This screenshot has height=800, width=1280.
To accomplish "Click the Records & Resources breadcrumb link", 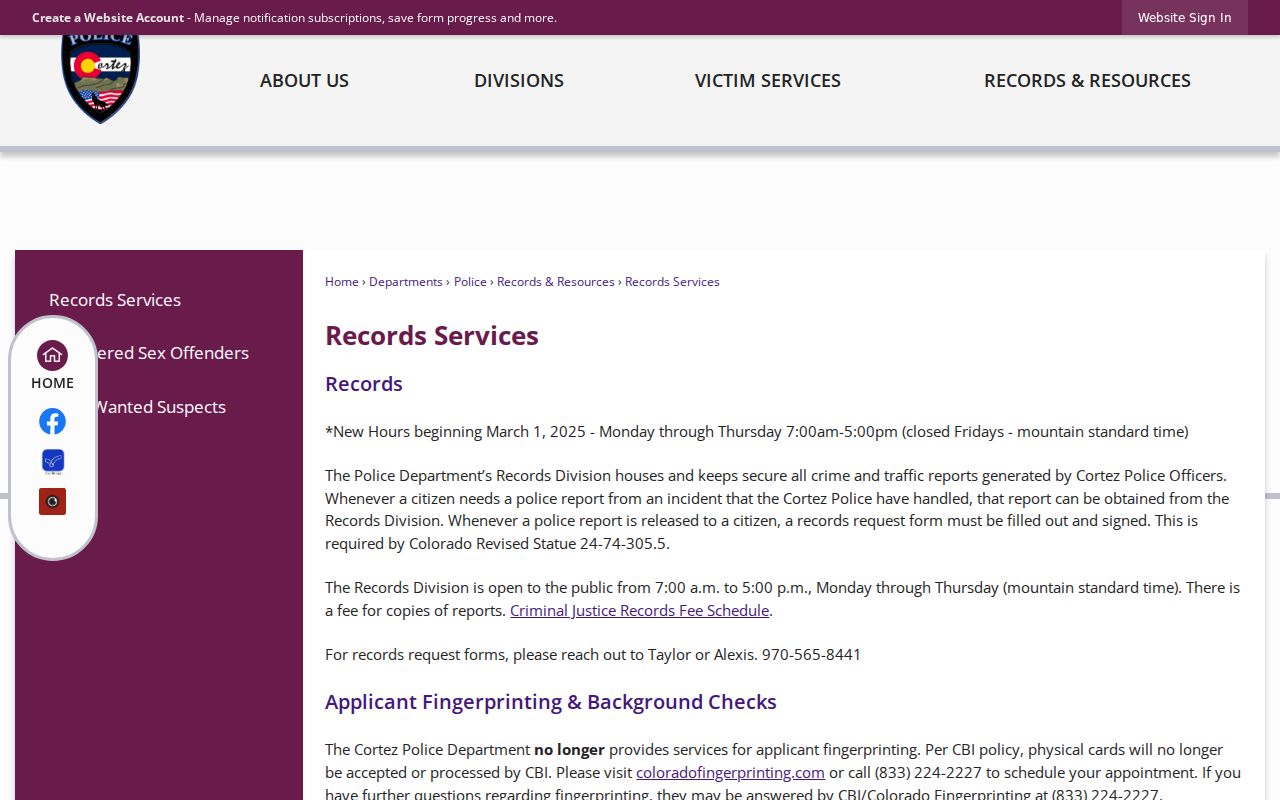I will (x=556, y=282).
